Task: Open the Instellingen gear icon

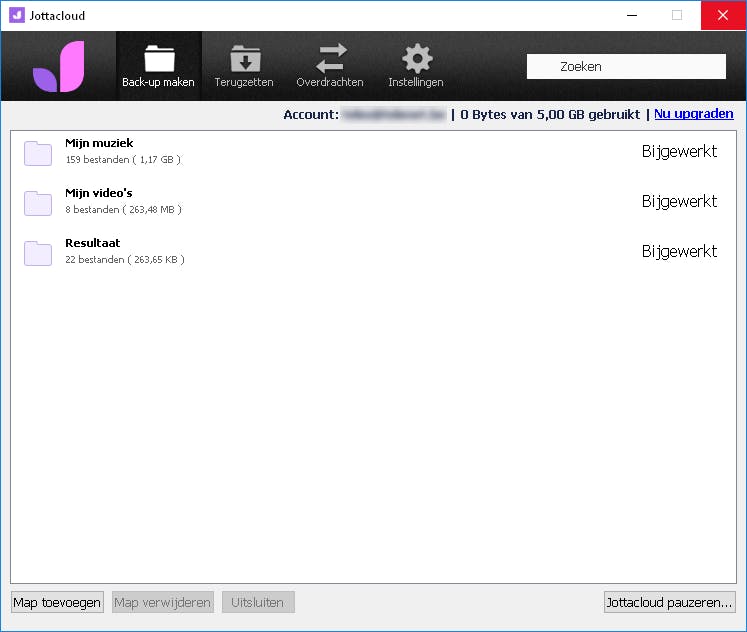Action: click(x=417, y=58)
